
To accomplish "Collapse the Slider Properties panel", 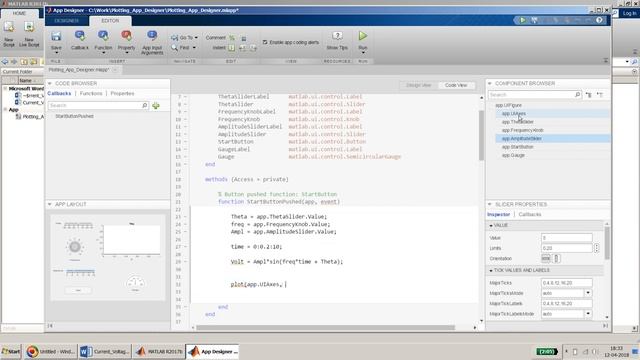I will click(490, 204).
